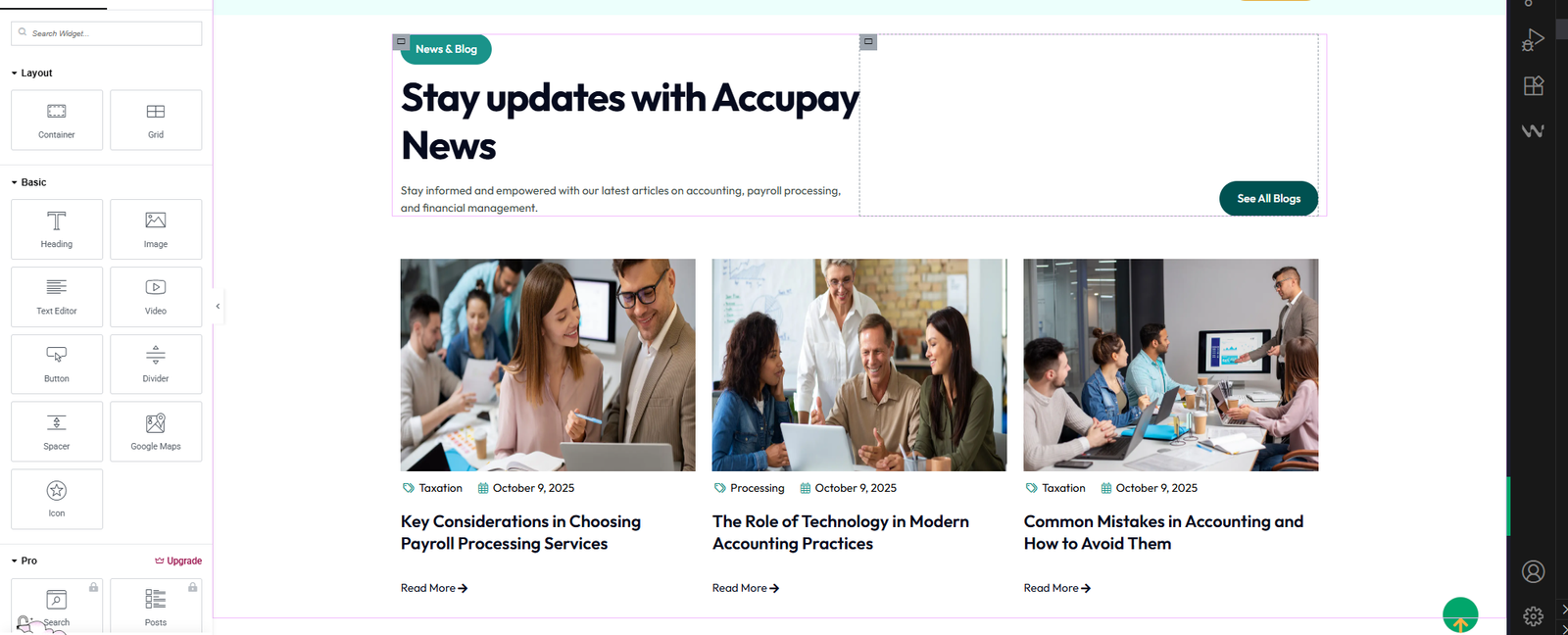Select the Container layout widget
Image resolution: width=1568 pixels, height=635 pixels.
(x=57, y=121)
